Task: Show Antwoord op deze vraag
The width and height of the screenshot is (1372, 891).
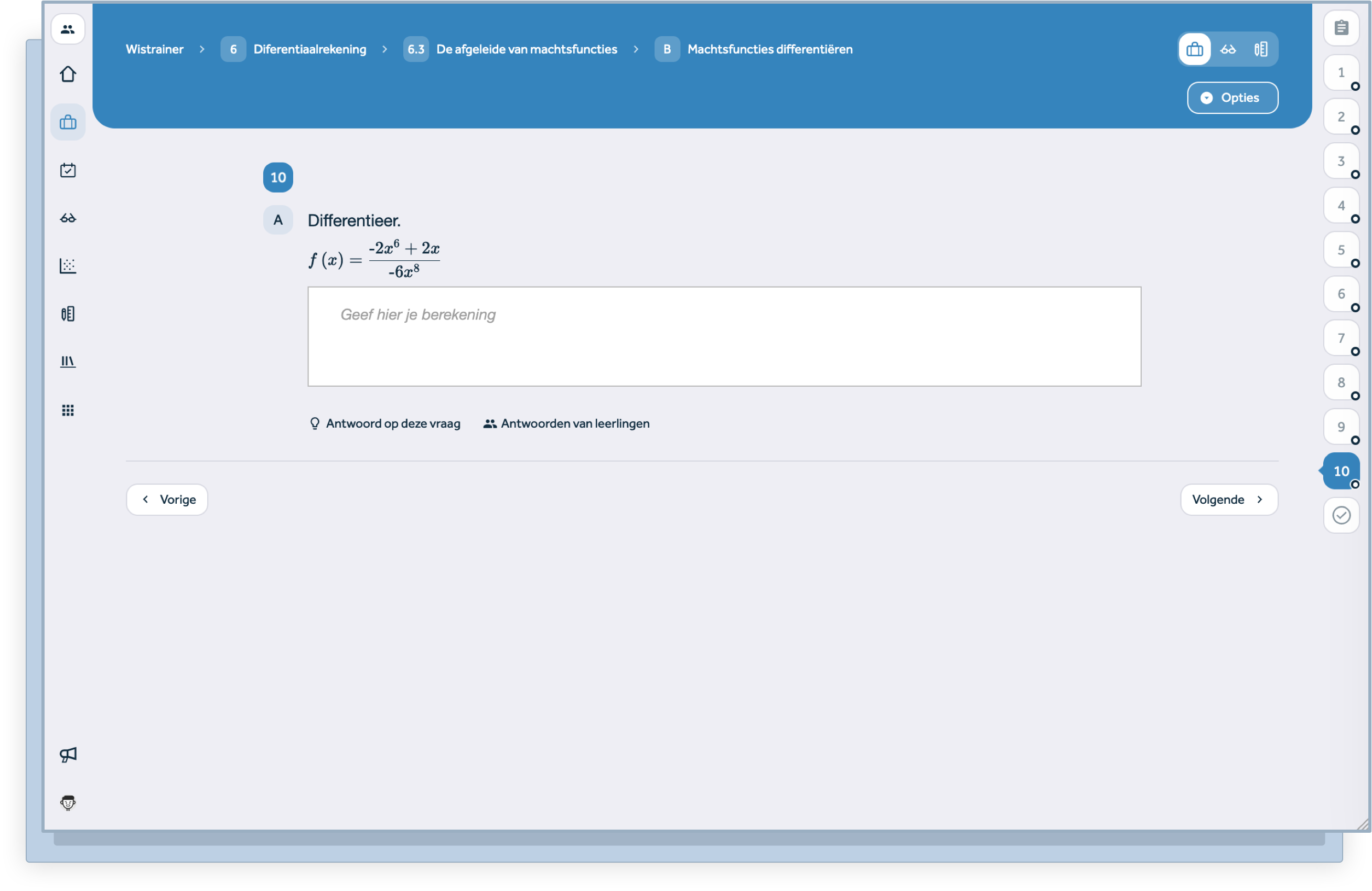Action: 385,424
